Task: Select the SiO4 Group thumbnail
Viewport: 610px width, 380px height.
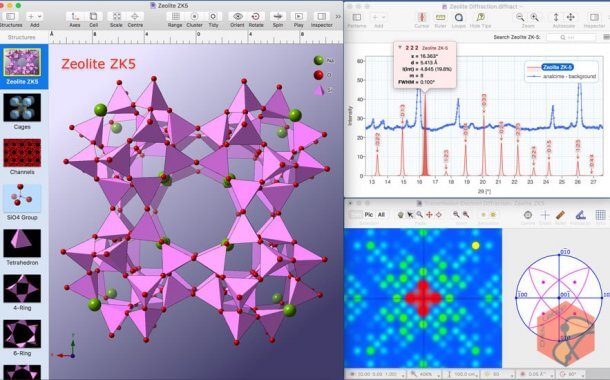Action: (22, 198)
